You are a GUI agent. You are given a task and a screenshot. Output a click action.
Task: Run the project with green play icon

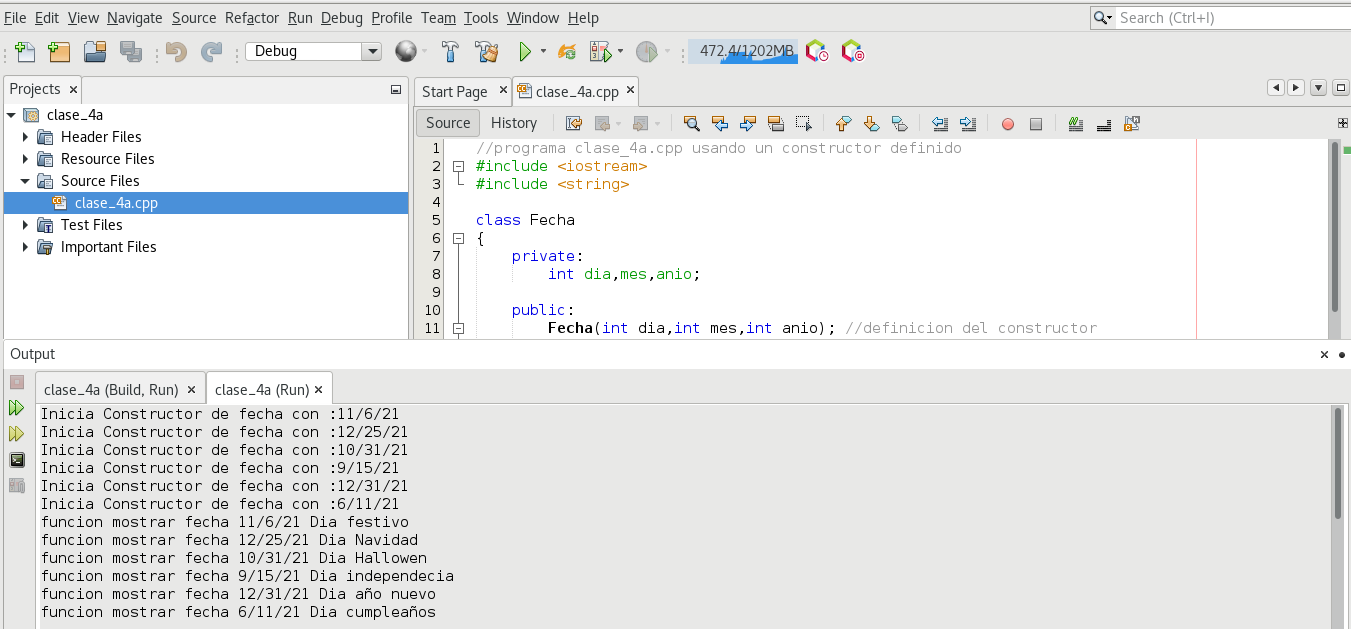(524, 52)
